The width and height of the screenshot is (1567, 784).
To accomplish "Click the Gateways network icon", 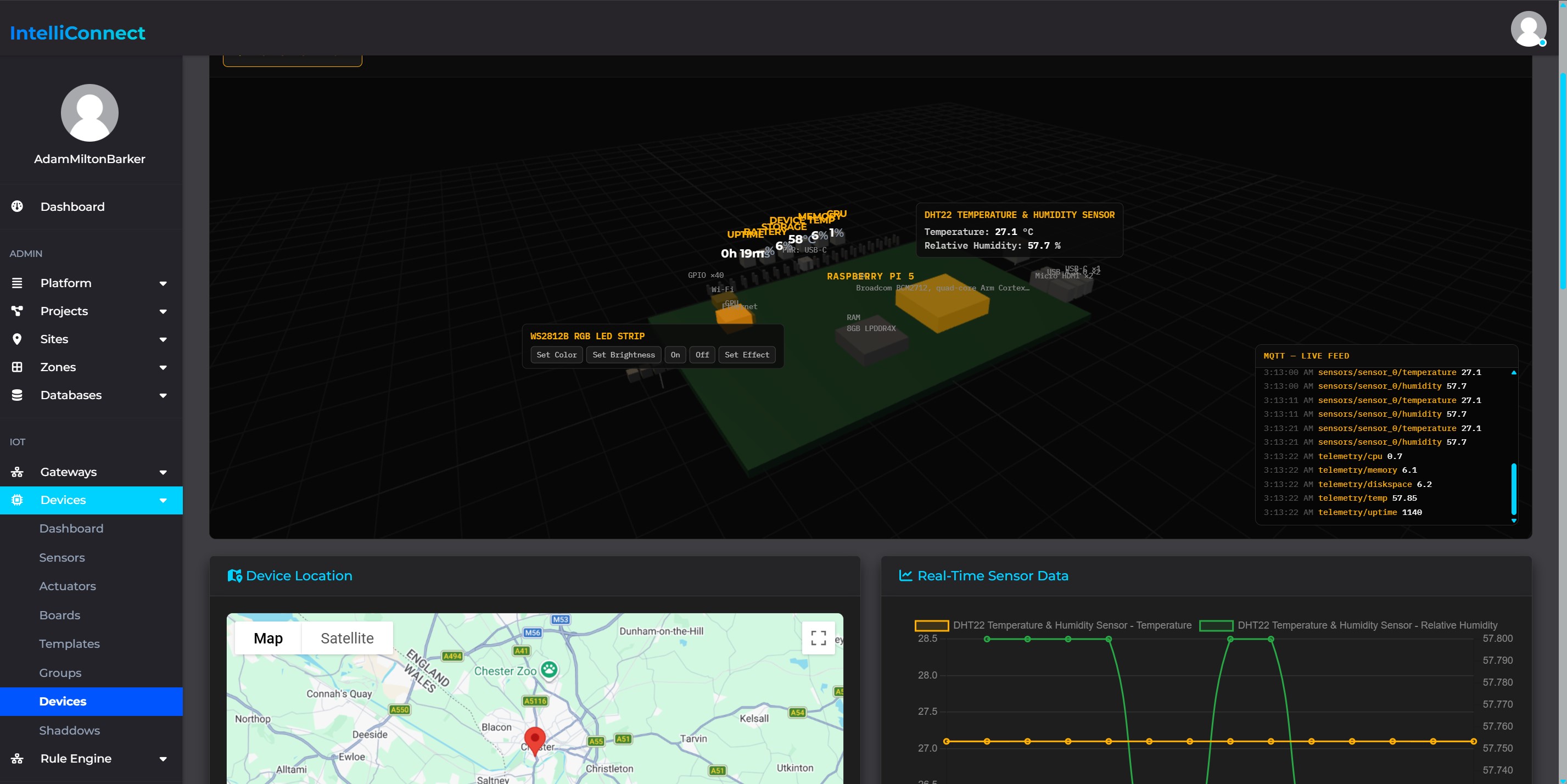I will point(17,472).
